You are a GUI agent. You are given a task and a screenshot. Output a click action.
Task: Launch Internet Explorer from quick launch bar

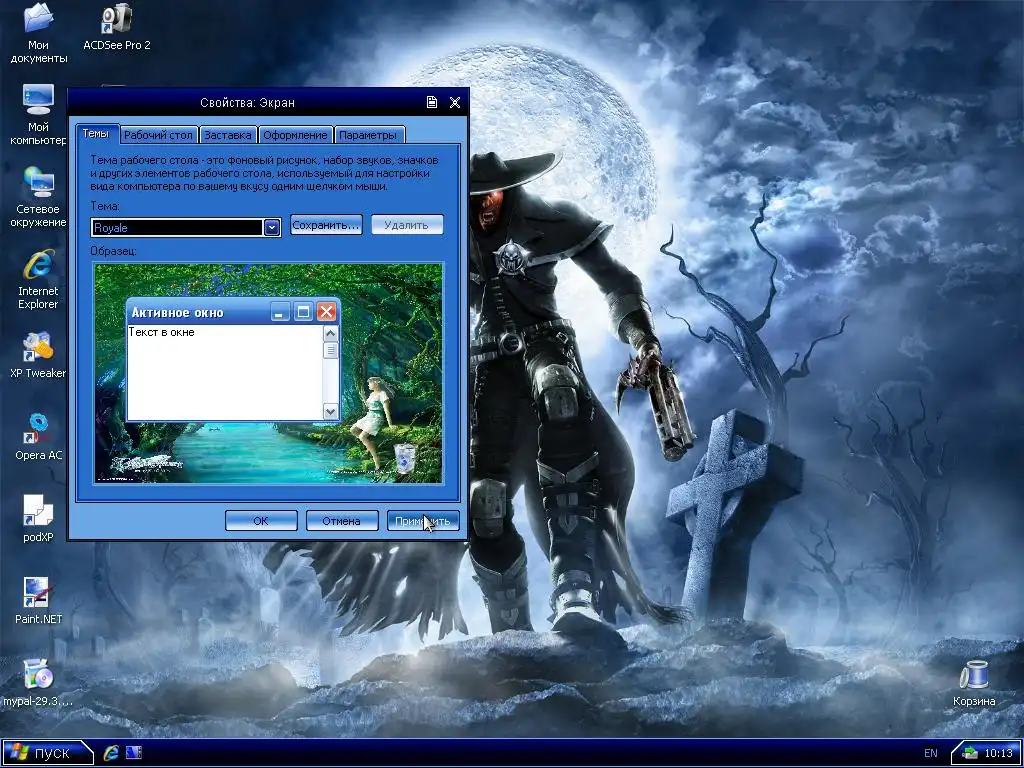(x=111, y=753)
